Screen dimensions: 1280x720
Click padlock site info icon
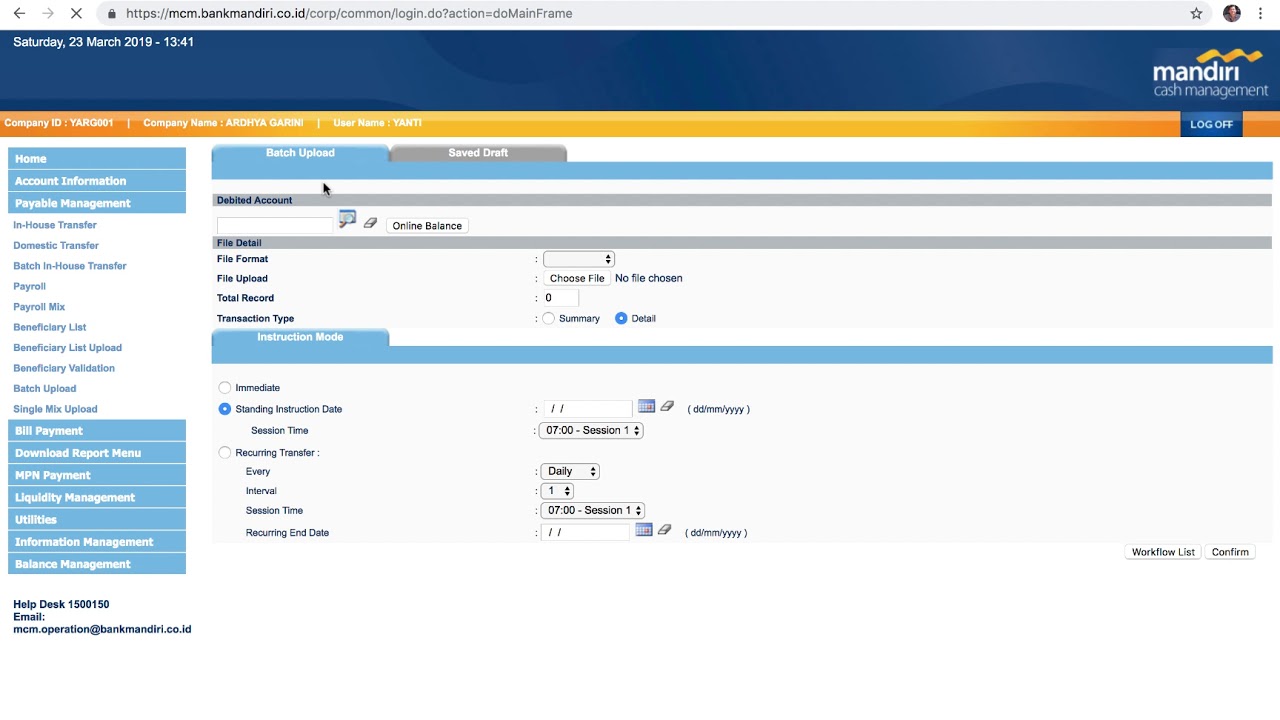pos(112,14)
